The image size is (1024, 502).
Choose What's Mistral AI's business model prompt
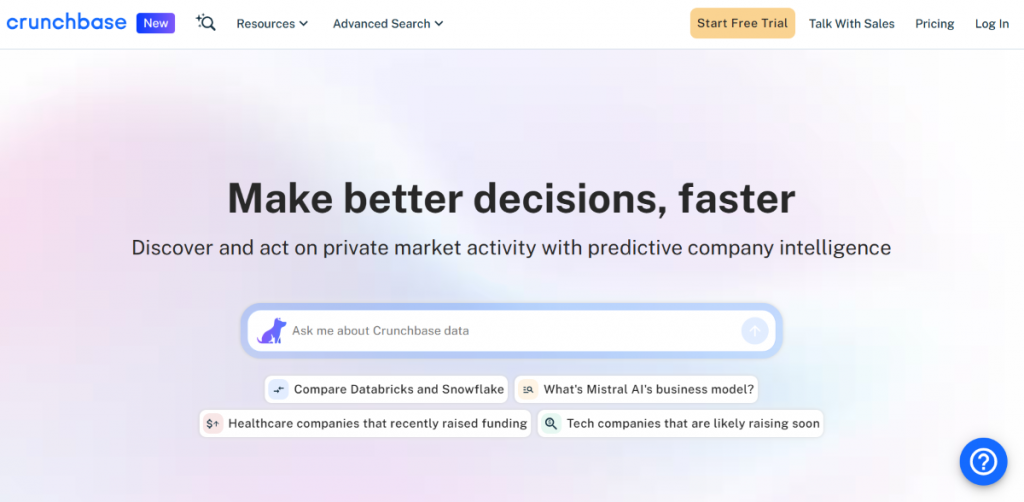[x=649, y=390]
